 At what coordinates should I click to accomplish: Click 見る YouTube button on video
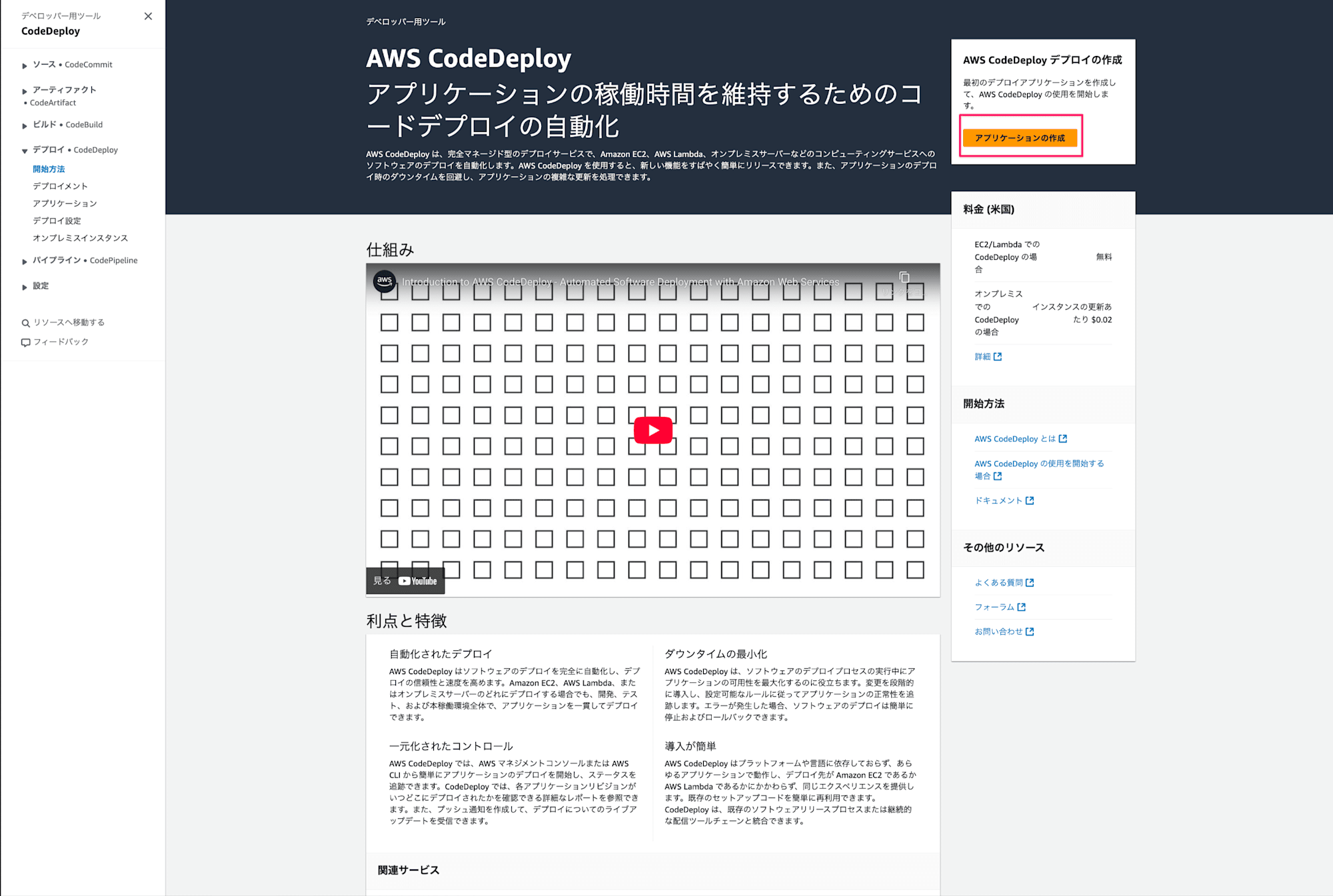405,581
